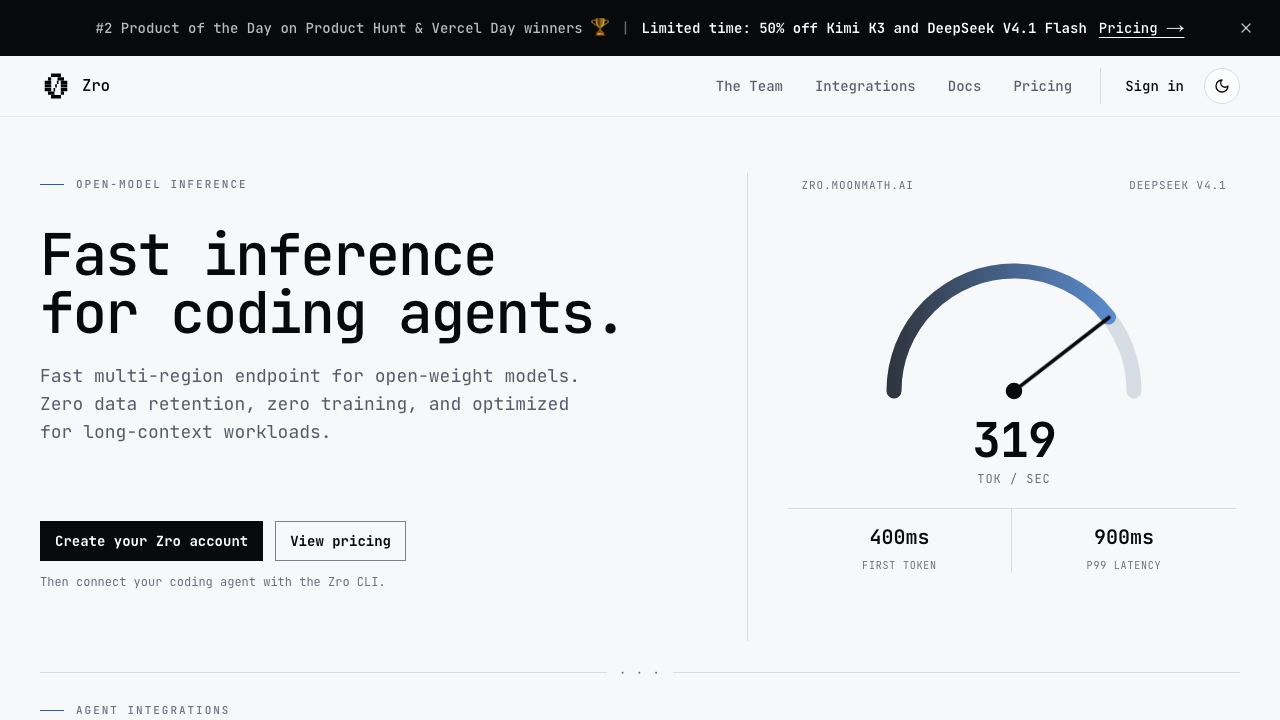Dismiss the announcement banner
The width and height of the screenshot is (1280, 720).
pos(1246,28)
